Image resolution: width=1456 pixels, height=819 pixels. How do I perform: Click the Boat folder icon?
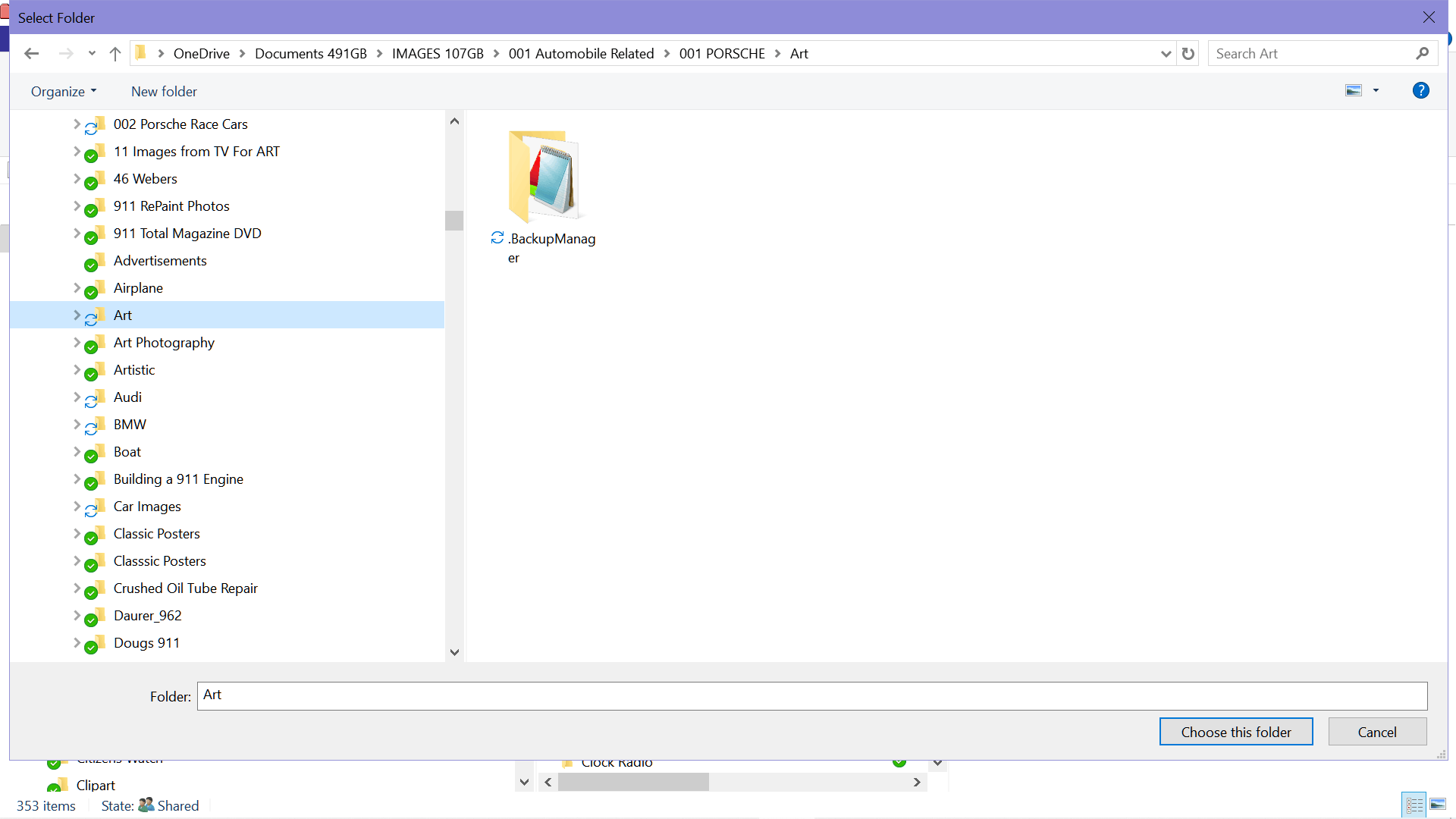[95, 453]
